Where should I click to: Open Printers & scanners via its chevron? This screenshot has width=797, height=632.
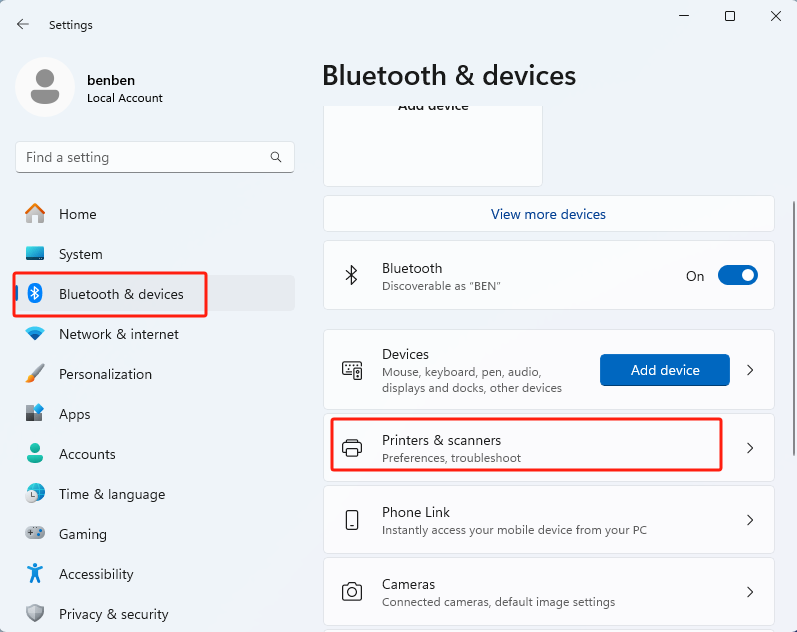tap(750, 448)
